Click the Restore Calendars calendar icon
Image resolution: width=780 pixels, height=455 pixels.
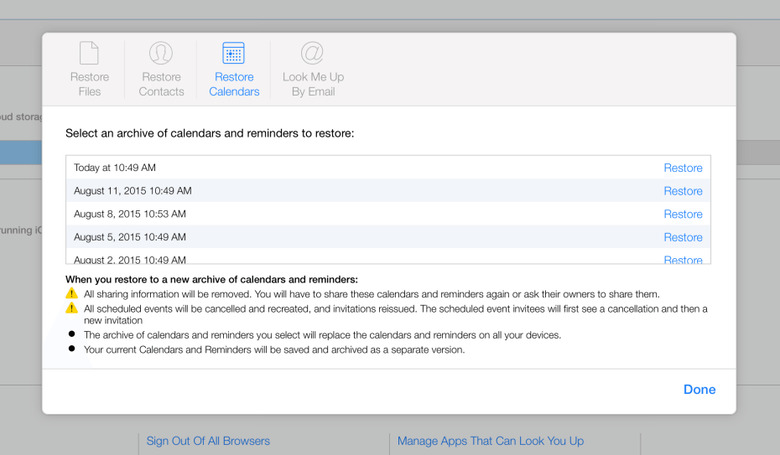click(x=234, y=53)
